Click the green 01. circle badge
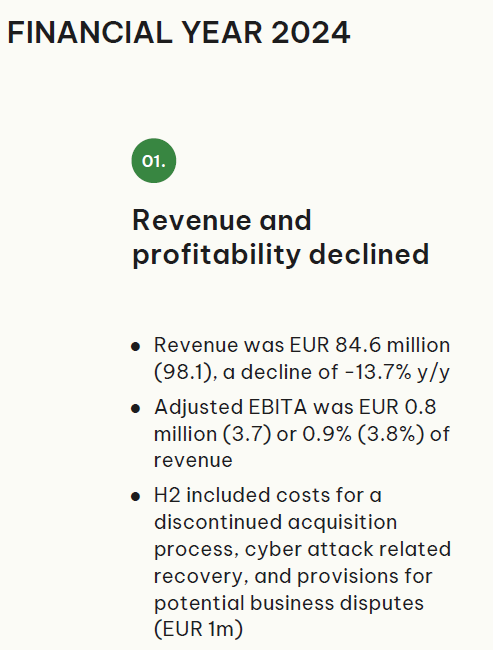The width and height of the screenshot is (493, 650). 154,161
